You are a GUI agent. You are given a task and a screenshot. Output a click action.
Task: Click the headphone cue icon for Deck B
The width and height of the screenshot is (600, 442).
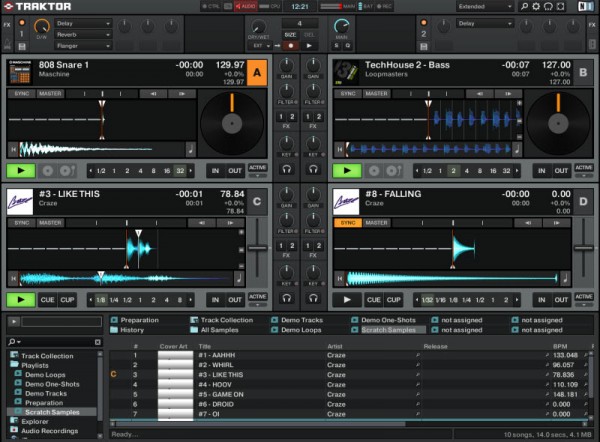click(x=314, y=170)
